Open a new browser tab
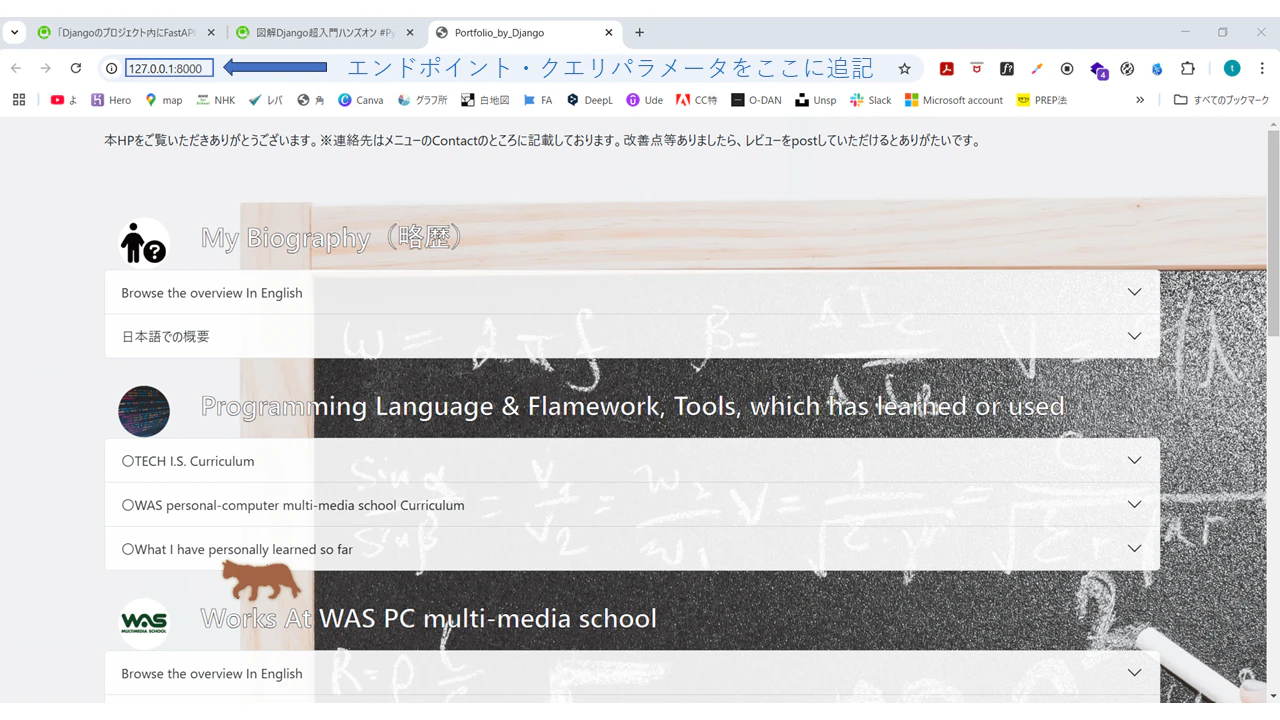1280x720 pixels. (x=640, y=32)
